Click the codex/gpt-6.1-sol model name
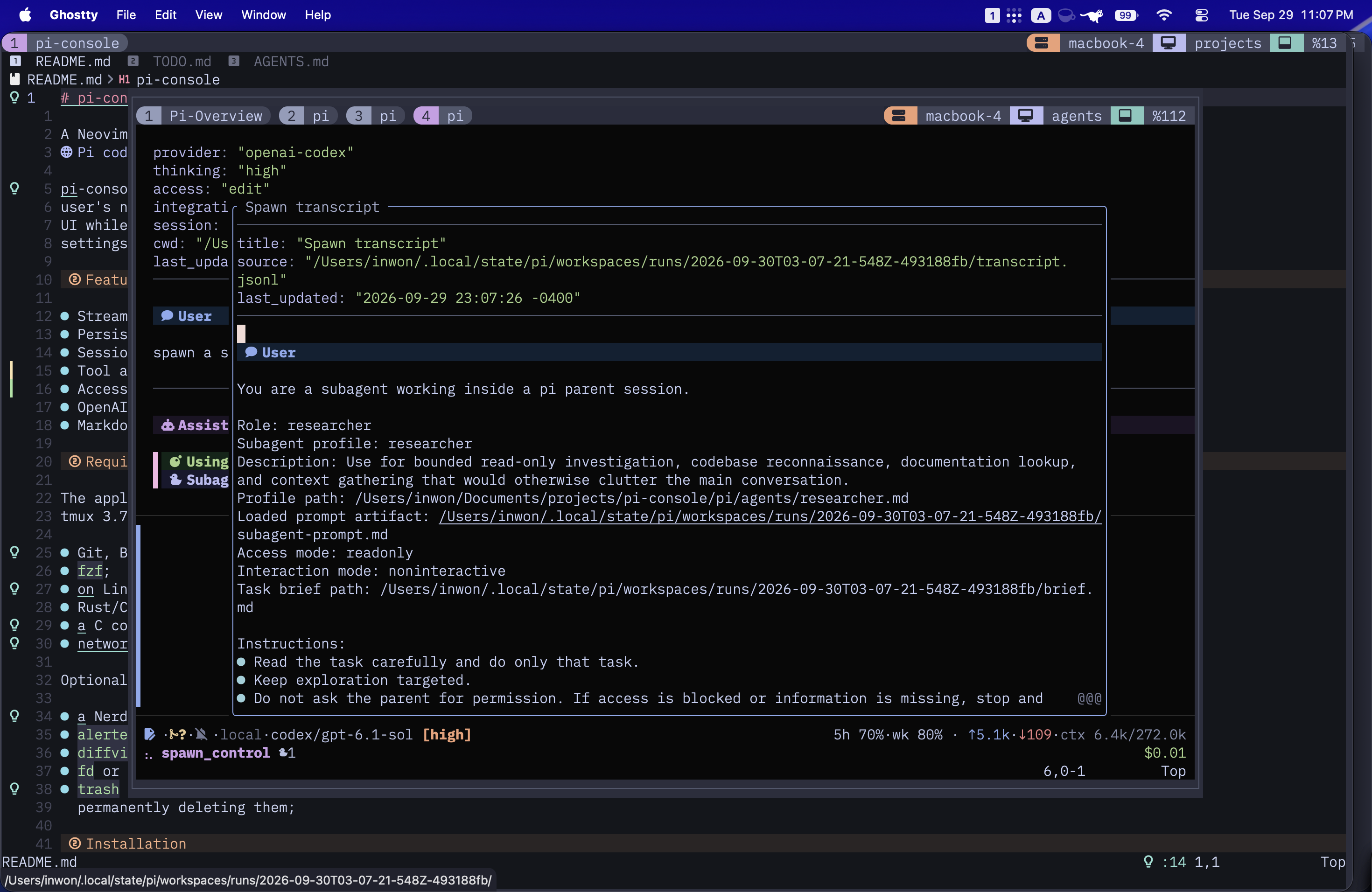This screenshot has width=1372, height=892. [342, 734]
